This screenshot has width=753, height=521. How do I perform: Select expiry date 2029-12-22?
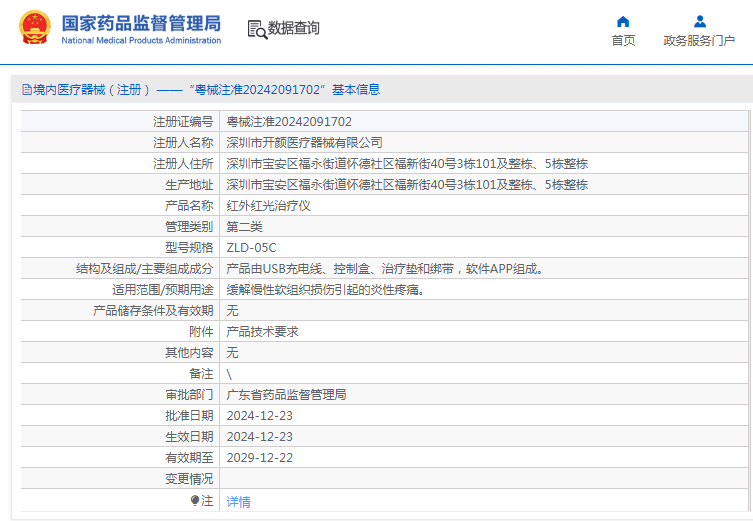(260, 458)
